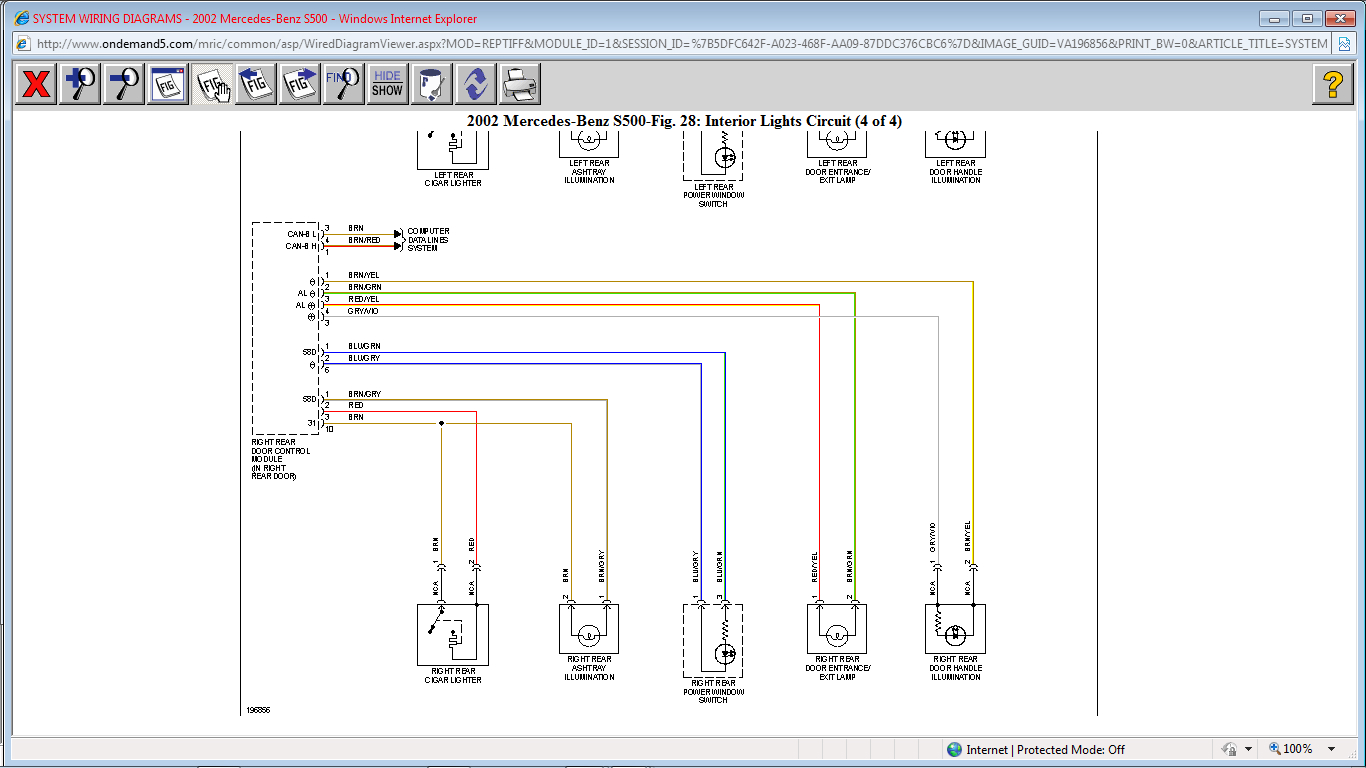This screenshot has width=1366, height=768.
Task: Click the LEFT REAR POWER WINDOW SWITCH label
Action: tap(713, 195)
